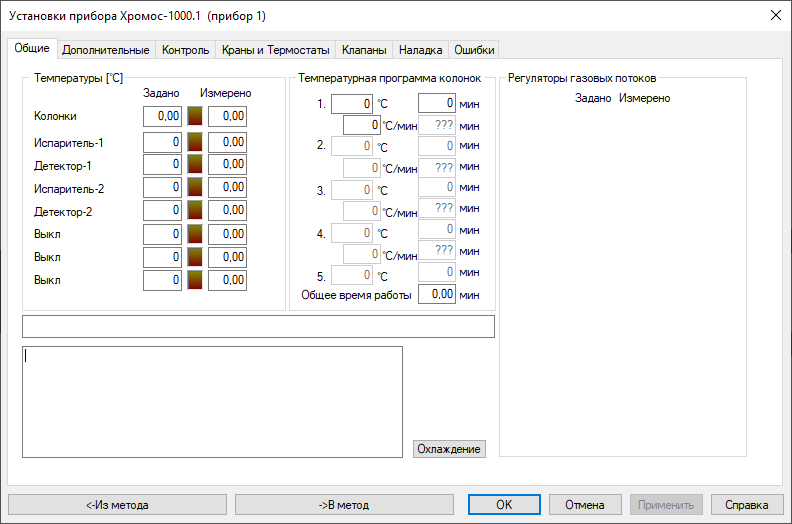Click the Колонки temperature indicator swatch
The width and height of the screenshot is (792, 524).
pyautogui.click(x=195, y=116)
